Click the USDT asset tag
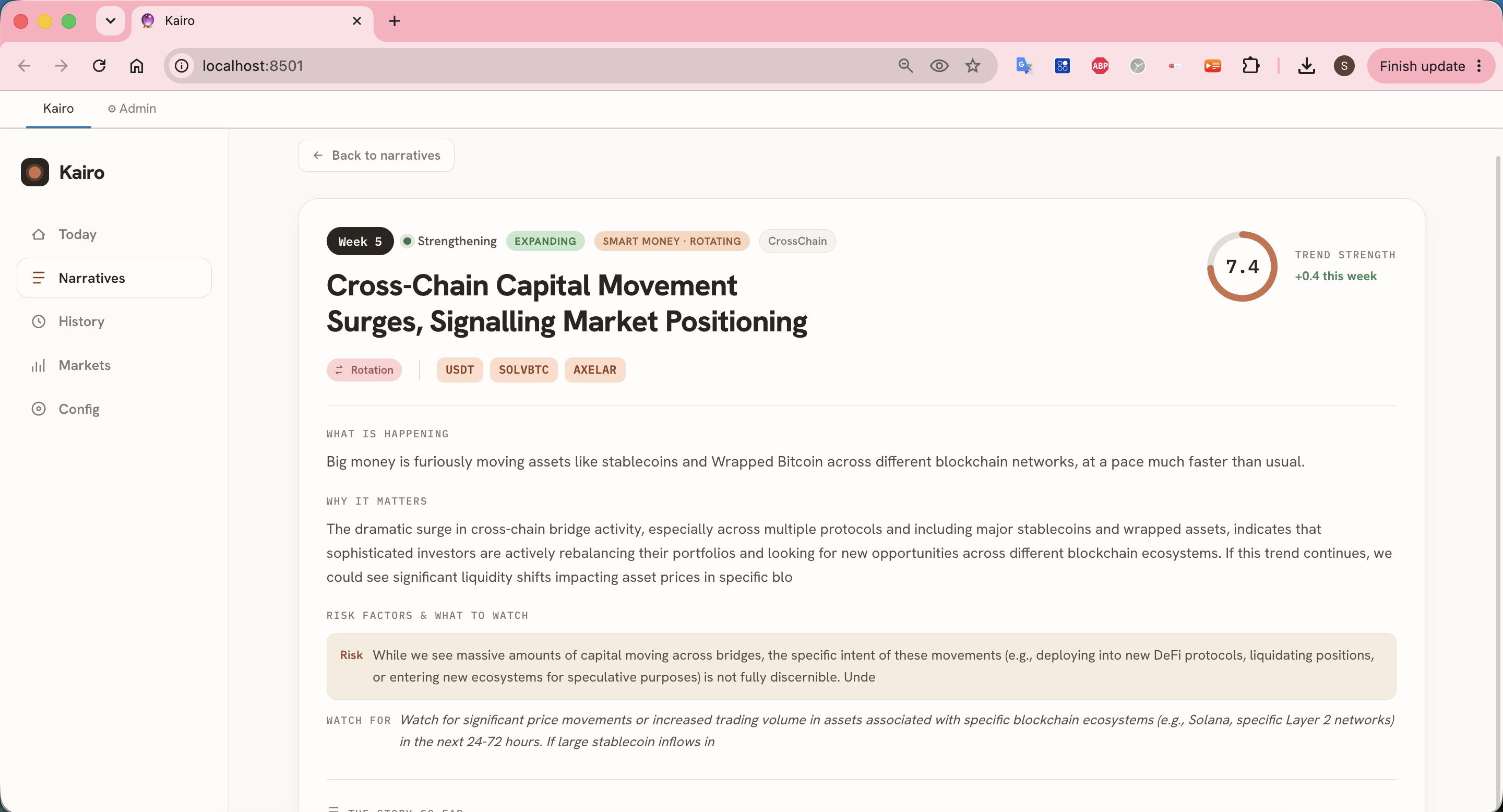The width and height of the screenshot is (1503, 812). [x=460, y=370]
